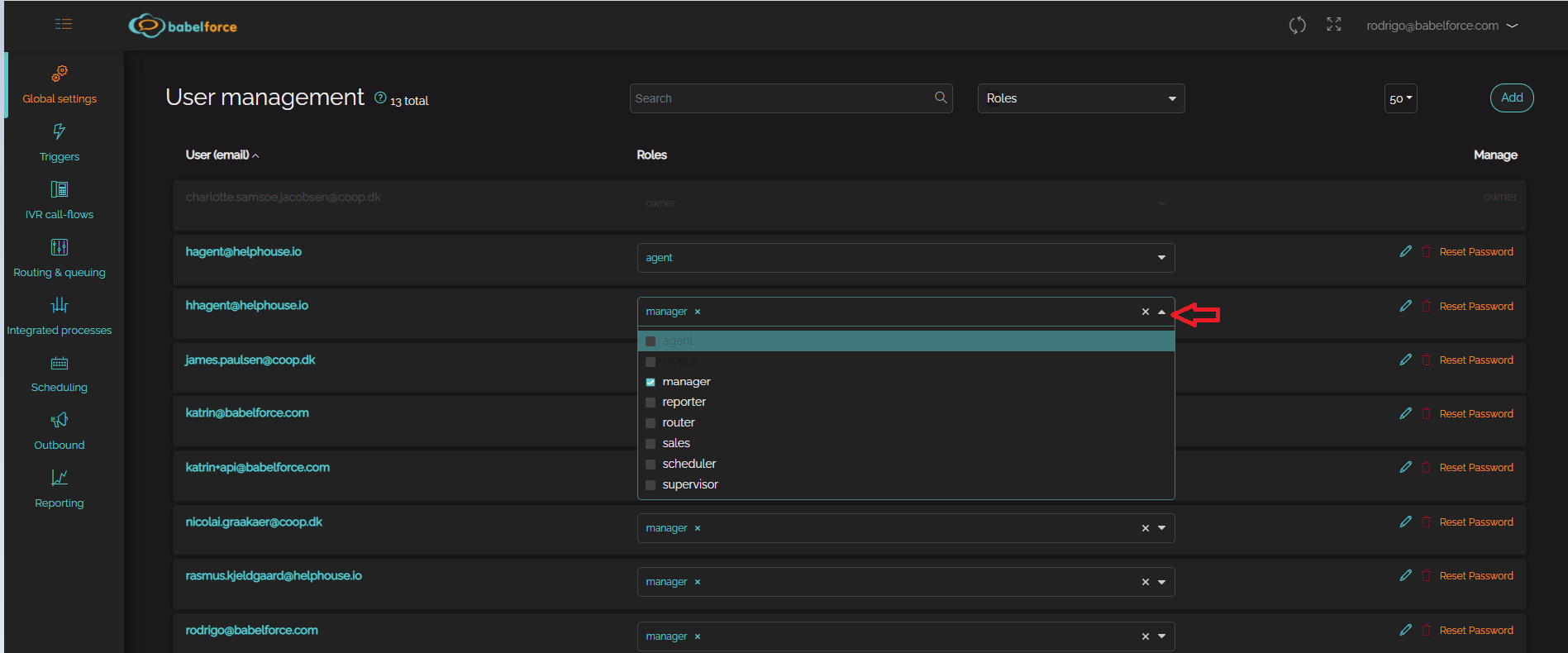Screen dimensions: 1568x653
Task: Check the sales role checkbox
Action: click(x=651, y=444)
